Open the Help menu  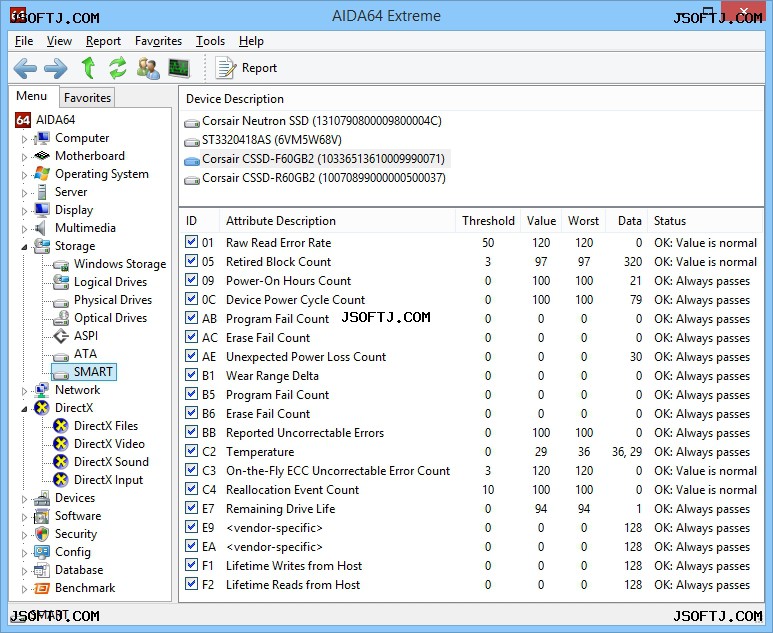(251, 41)
